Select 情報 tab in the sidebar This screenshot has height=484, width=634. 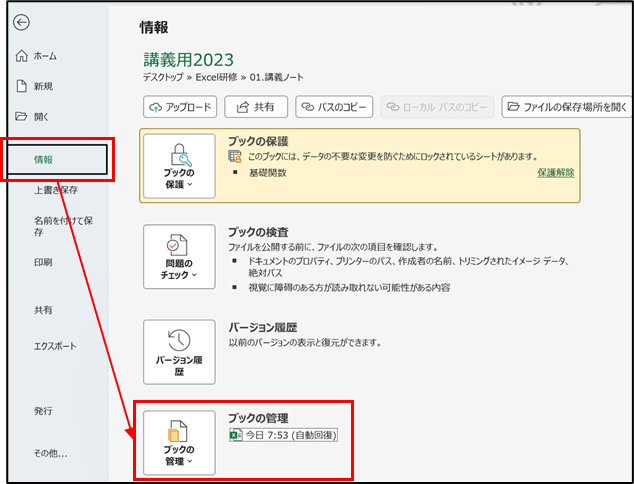pyautogui.click(x=57, y=160)
